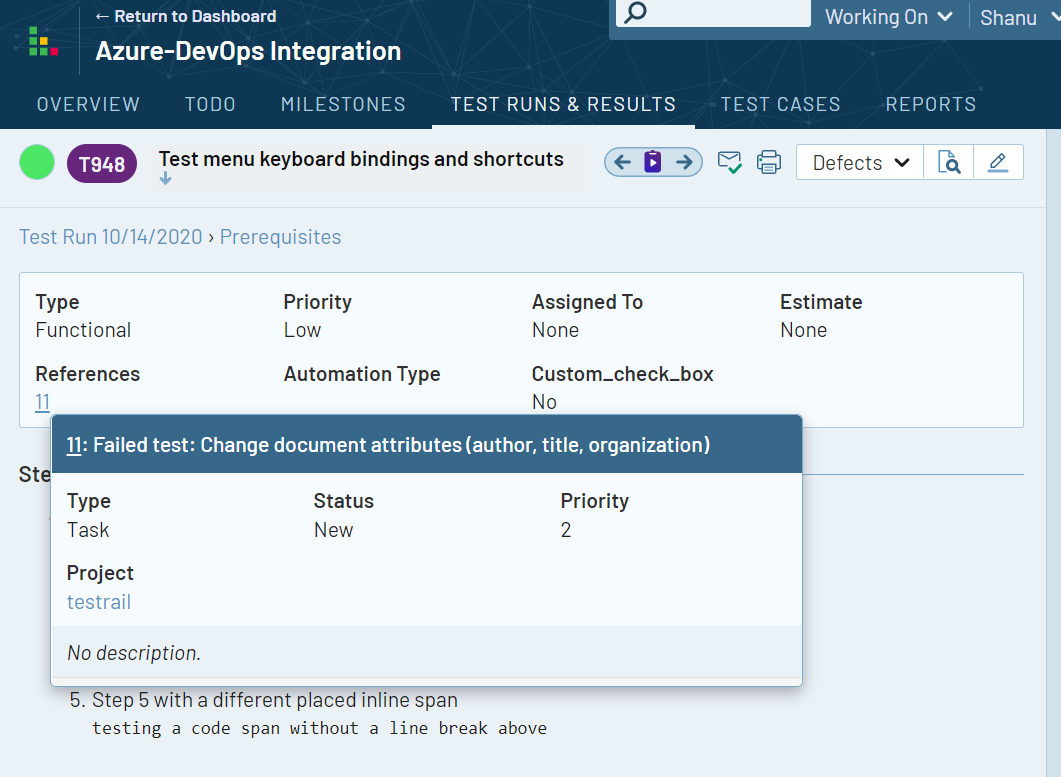Click Return to Dashboard link

click(x=185, y=16)
